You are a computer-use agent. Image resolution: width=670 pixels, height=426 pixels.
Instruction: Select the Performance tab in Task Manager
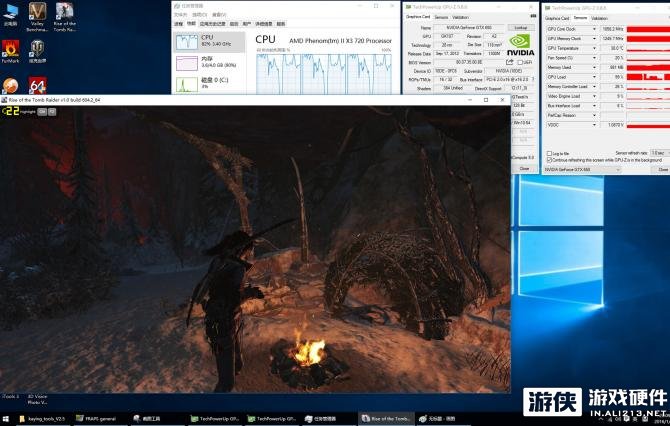[x=191, y=24]
